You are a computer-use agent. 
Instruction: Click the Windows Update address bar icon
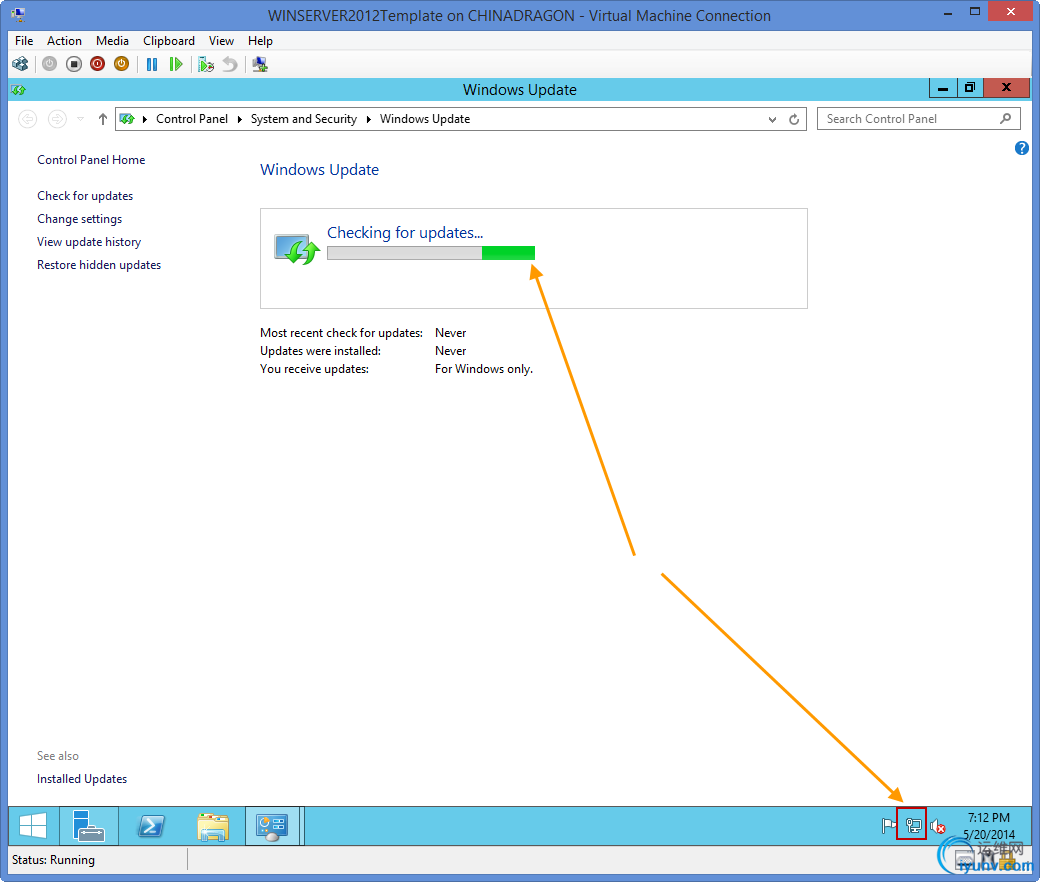tap(127, 119)
